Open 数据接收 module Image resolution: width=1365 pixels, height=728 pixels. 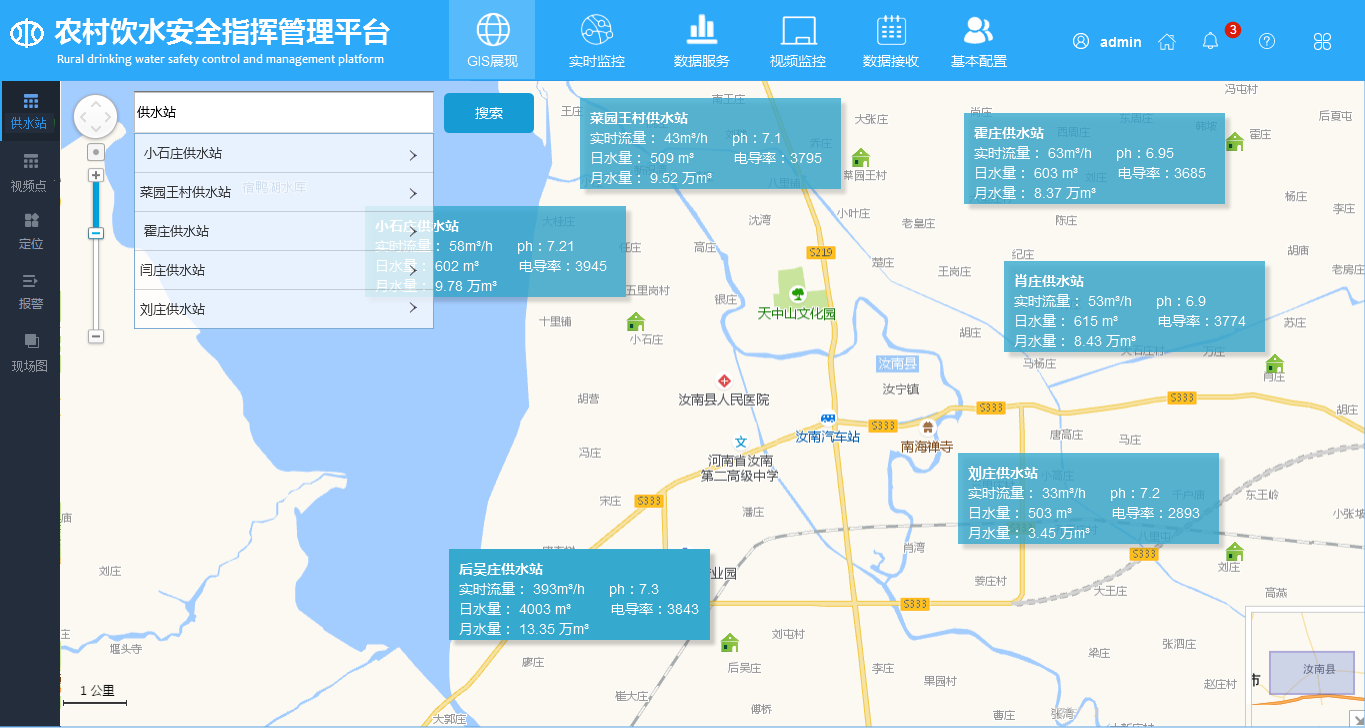891,40
